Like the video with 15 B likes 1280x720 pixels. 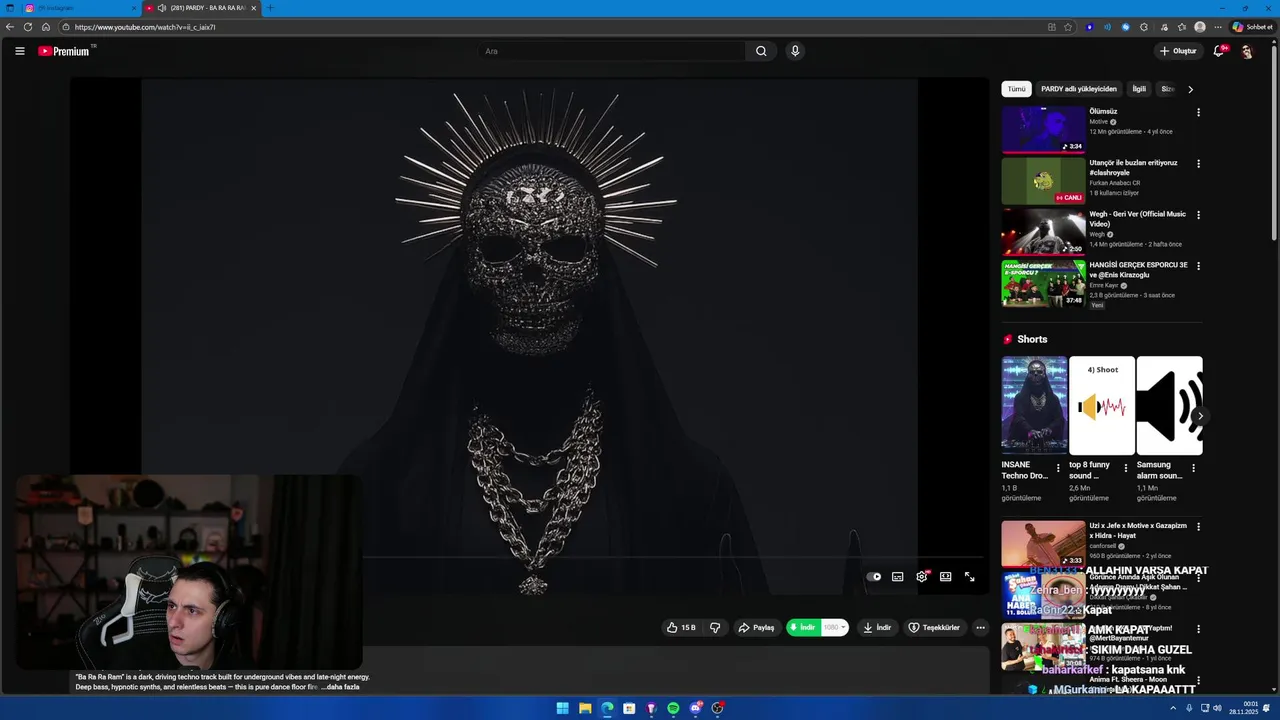click(680, 628)
